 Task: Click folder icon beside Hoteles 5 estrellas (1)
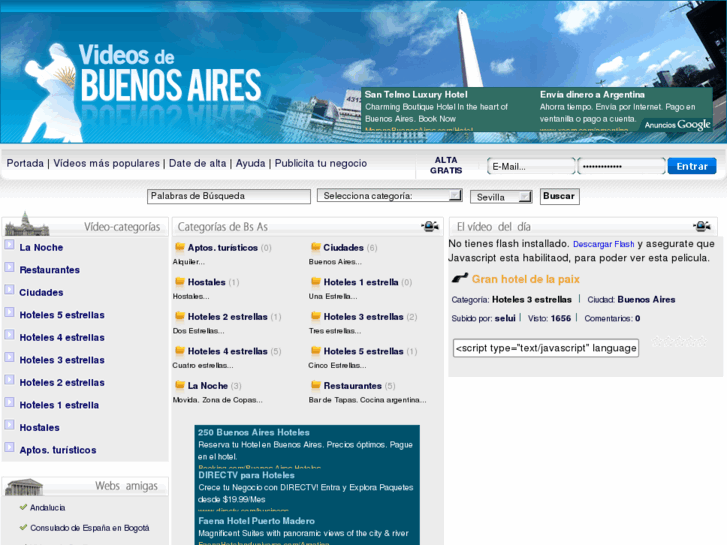(x=316, y=351)
